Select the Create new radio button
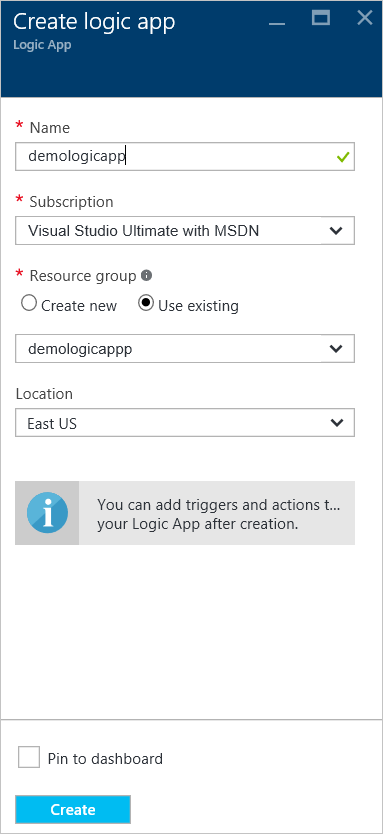This screenshot has height=834, width=383. pyautogui.click(x=29, y=304)
